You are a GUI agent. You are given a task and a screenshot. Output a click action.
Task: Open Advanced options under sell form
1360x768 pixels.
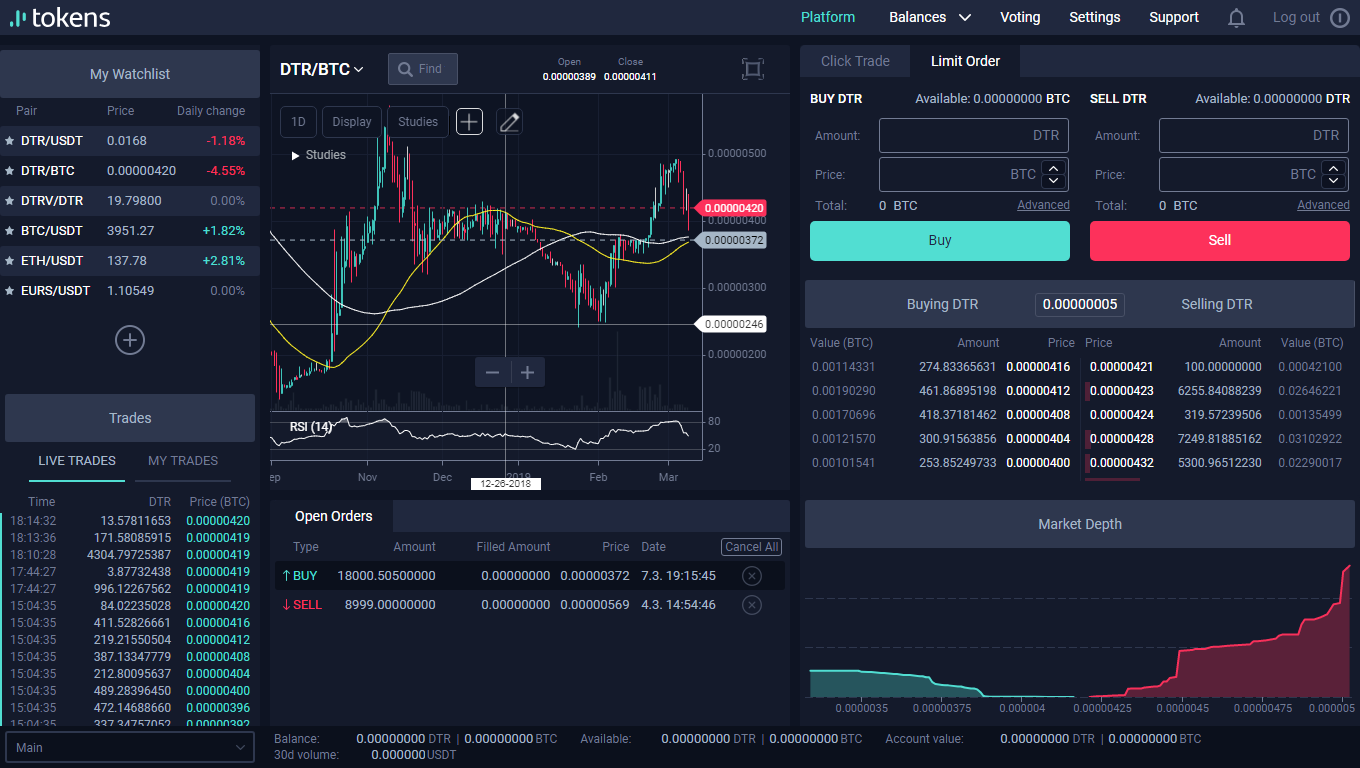point(1323,205)
